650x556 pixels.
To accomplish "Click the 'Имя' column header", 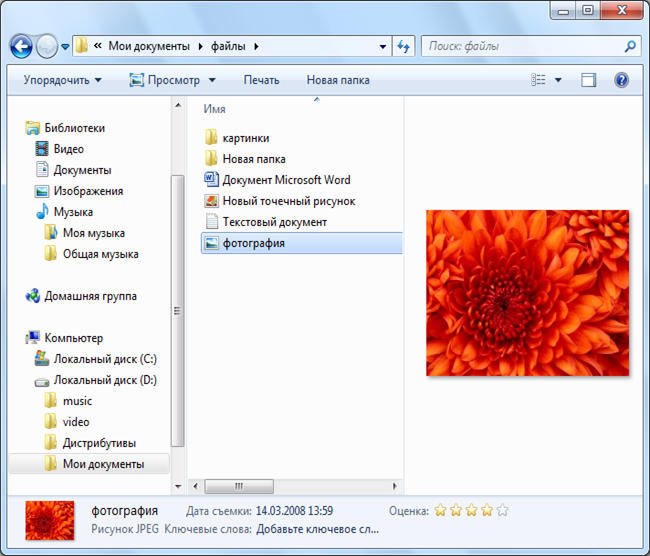I will pos(214,109).
